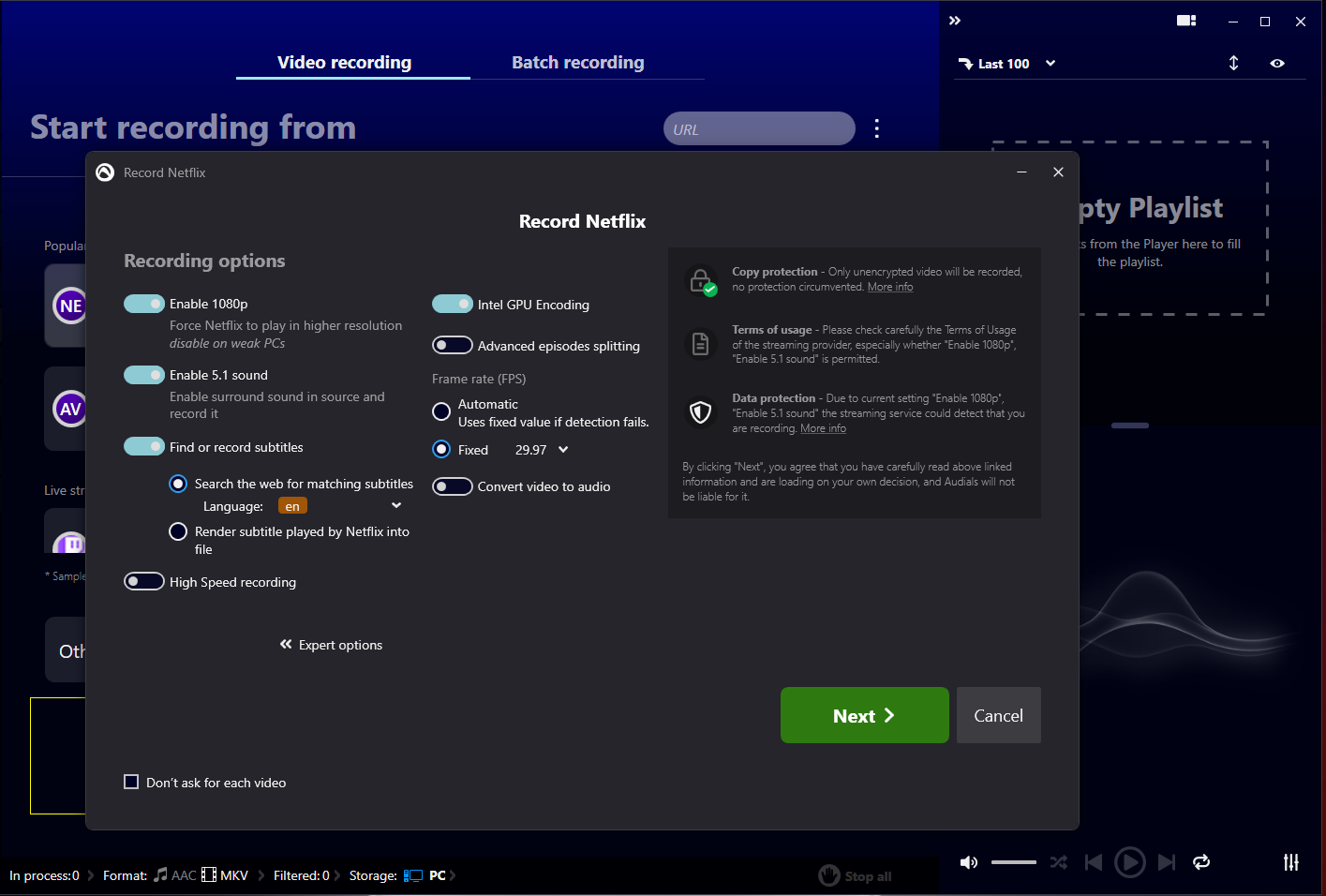Open More info link under Copy protection
Screen dimensions: 1326x896
tap(890, 287)
